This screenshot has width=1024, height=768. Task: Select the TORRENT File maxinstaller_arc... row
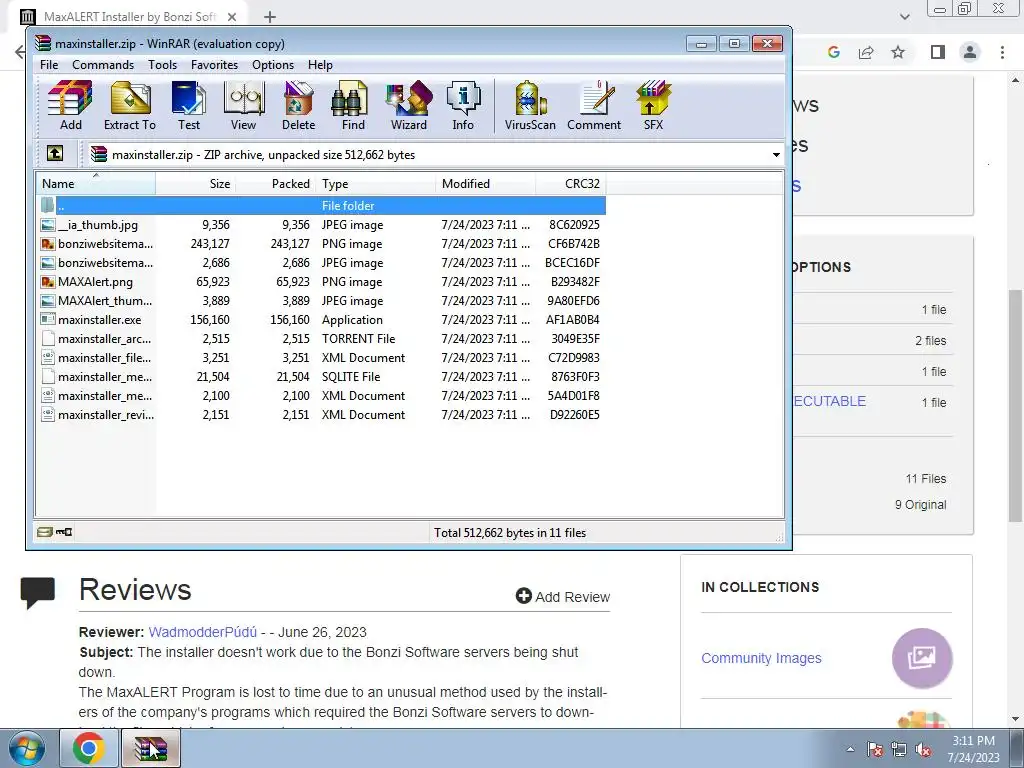click(x=321, y=338)
